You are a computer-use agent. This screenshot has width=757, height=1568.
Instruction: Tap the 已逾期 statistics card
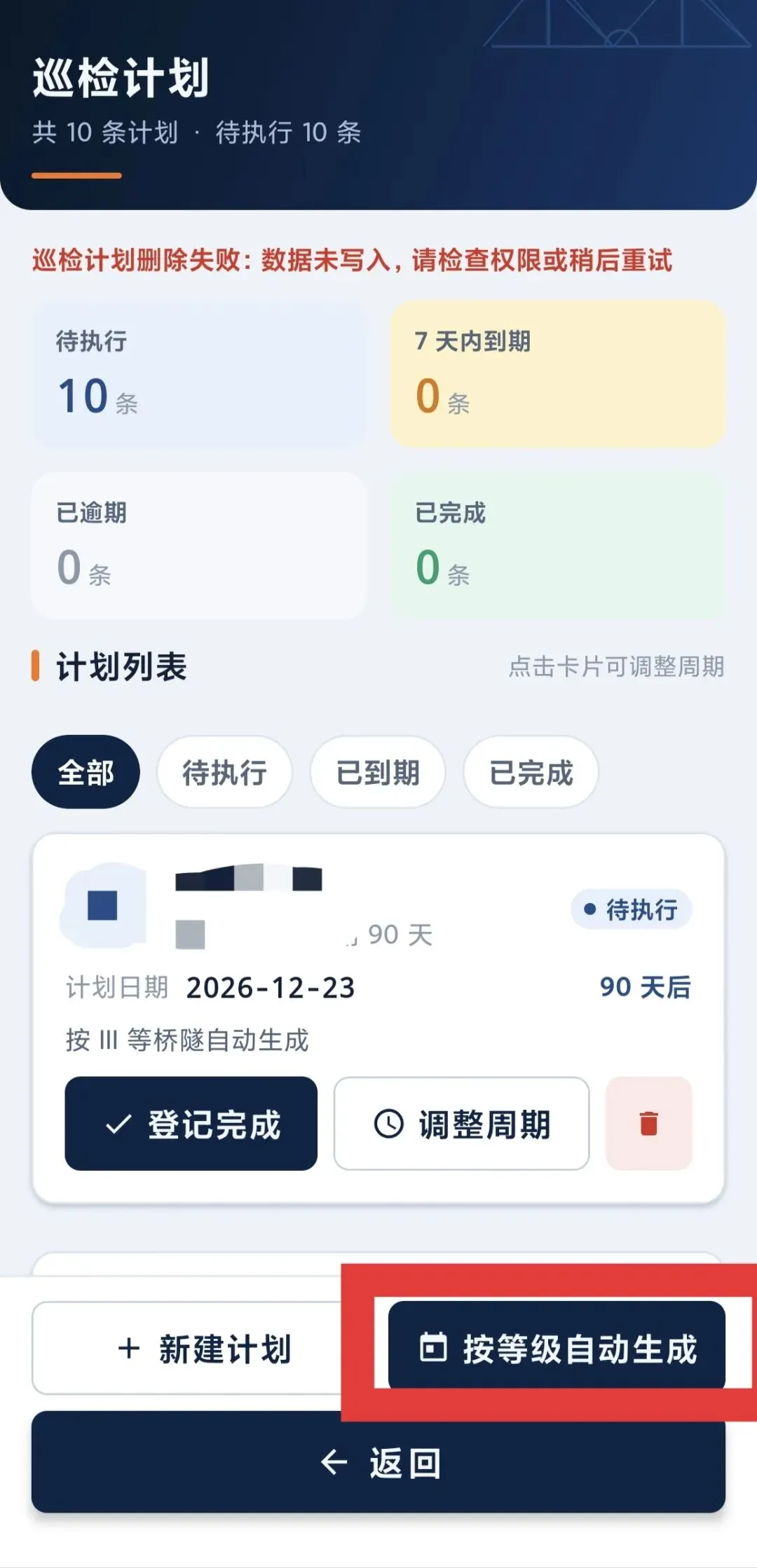coord(199,545)
